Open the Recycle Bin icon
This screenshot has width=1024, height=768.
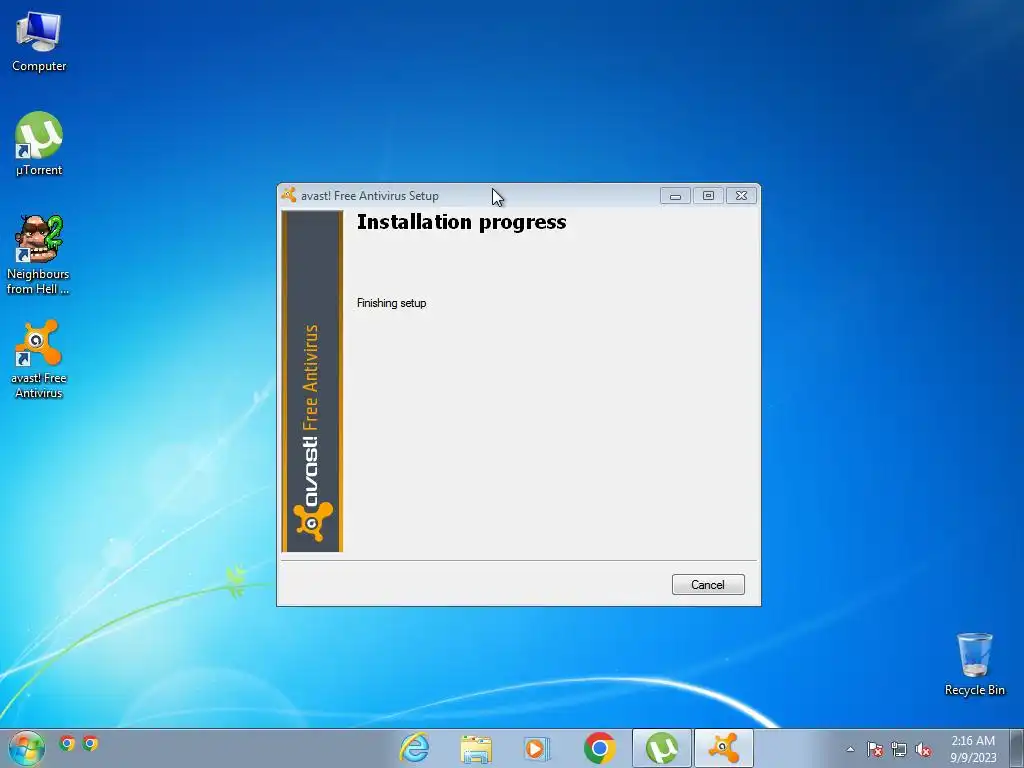pos(974,664)
